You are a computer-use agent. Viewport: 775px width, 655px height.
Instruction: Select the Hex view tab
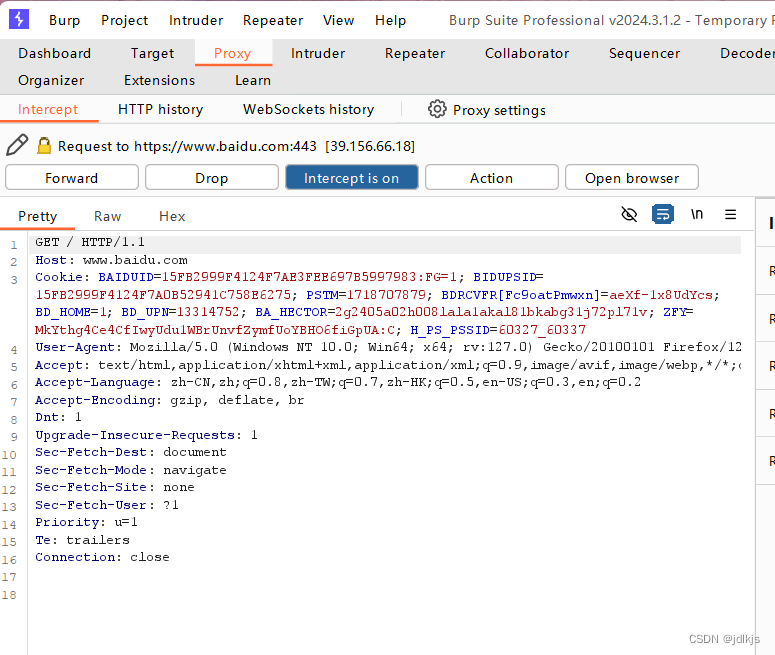pyautogui.click(x=172, y=216)
